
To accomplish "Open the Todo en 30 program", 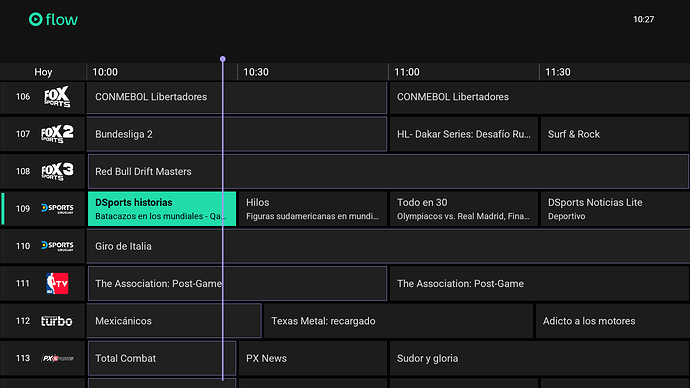I will coord(464,209).
